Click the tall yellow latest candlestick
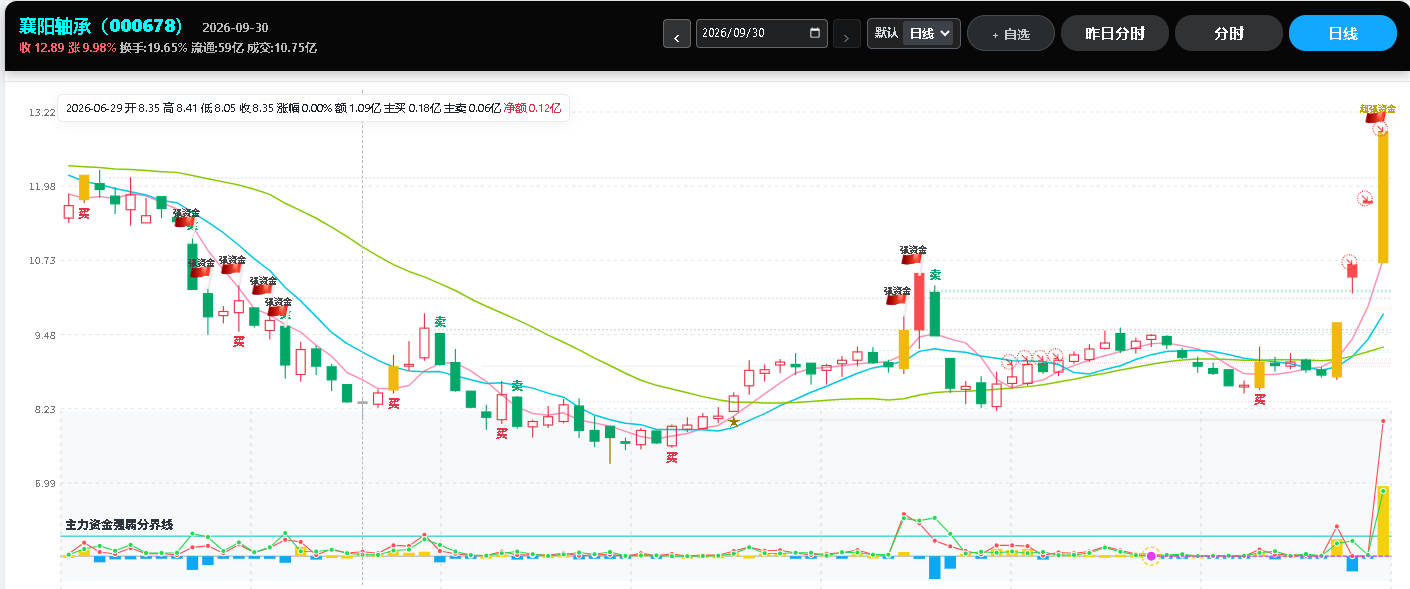The image size is (1410, 589). point(1383,195)
